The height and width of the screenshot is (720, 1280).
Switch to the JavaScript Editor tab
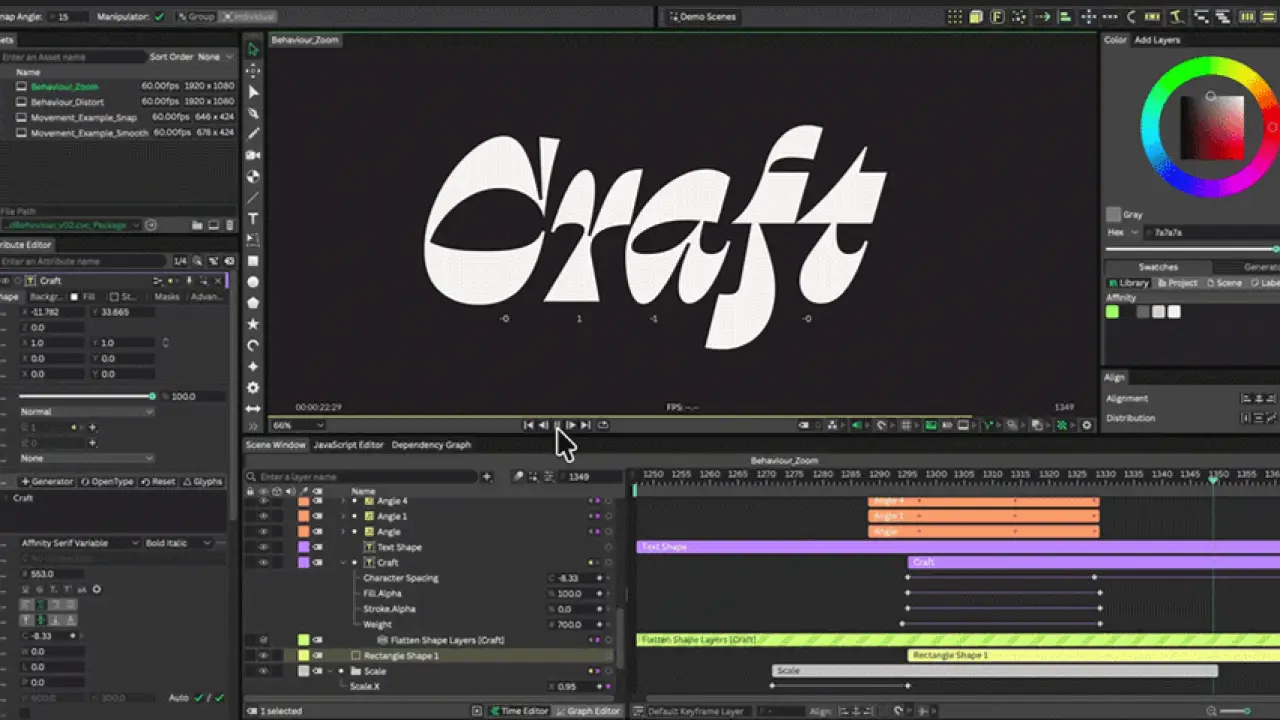click(348, 445)
